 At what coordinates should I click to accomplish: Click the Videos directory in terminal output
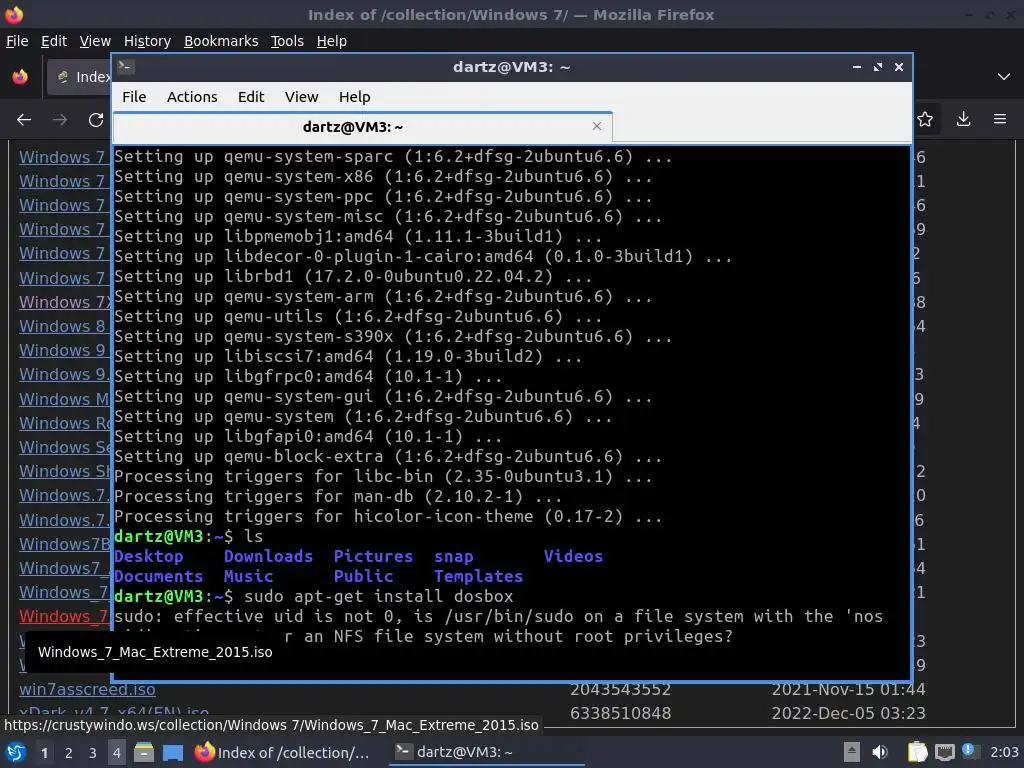pyautogui.click(x=573, y=556)
